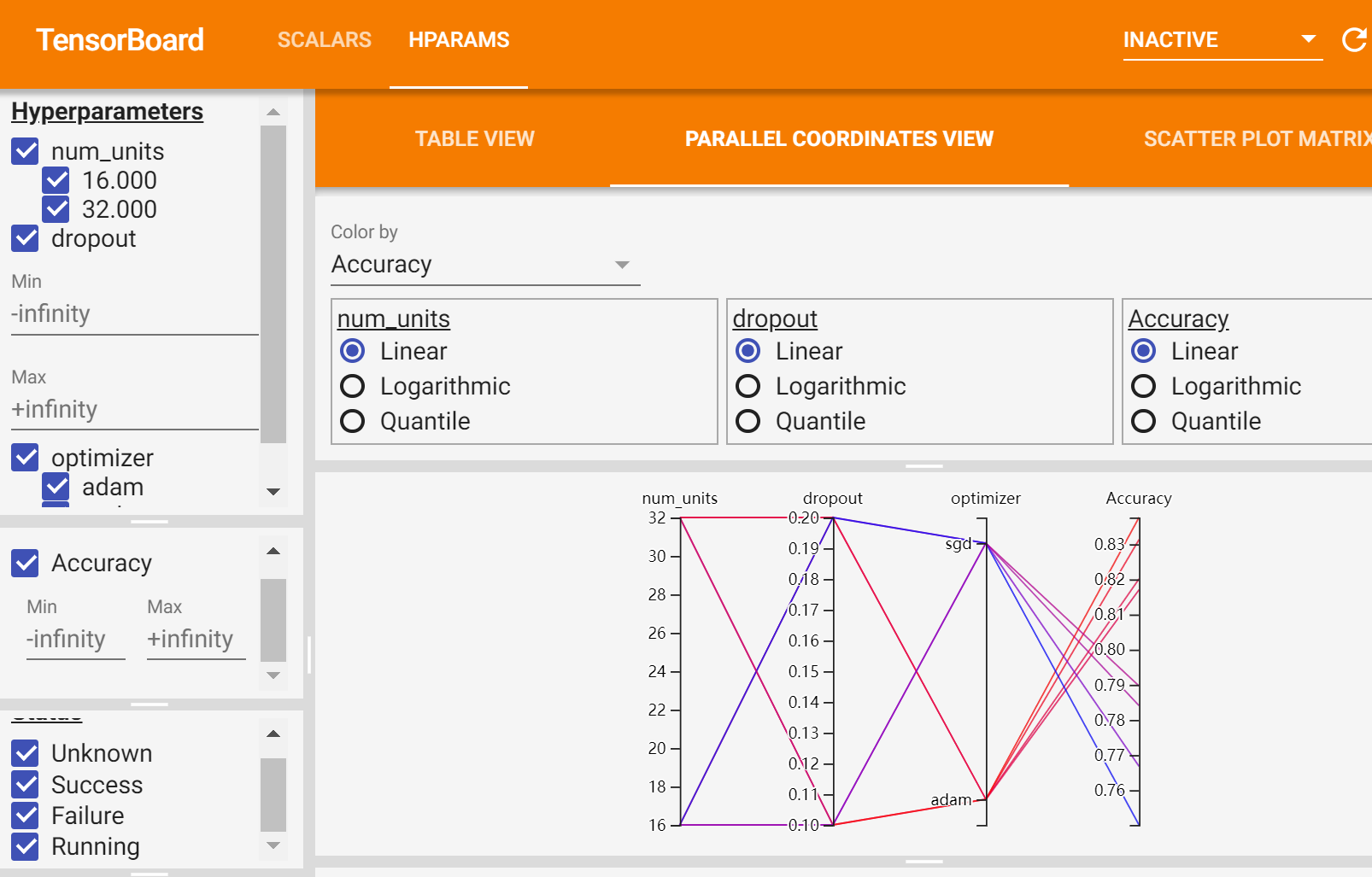Viewport: 1372px width, 877px height.
Task: Click the dropout Min input field
Action: 134,314
